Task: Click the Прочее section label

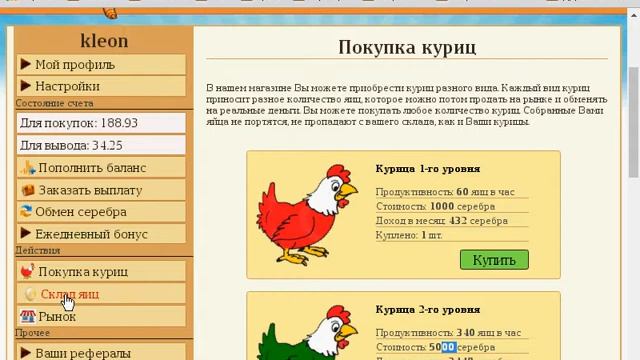Action: [32, 333]
